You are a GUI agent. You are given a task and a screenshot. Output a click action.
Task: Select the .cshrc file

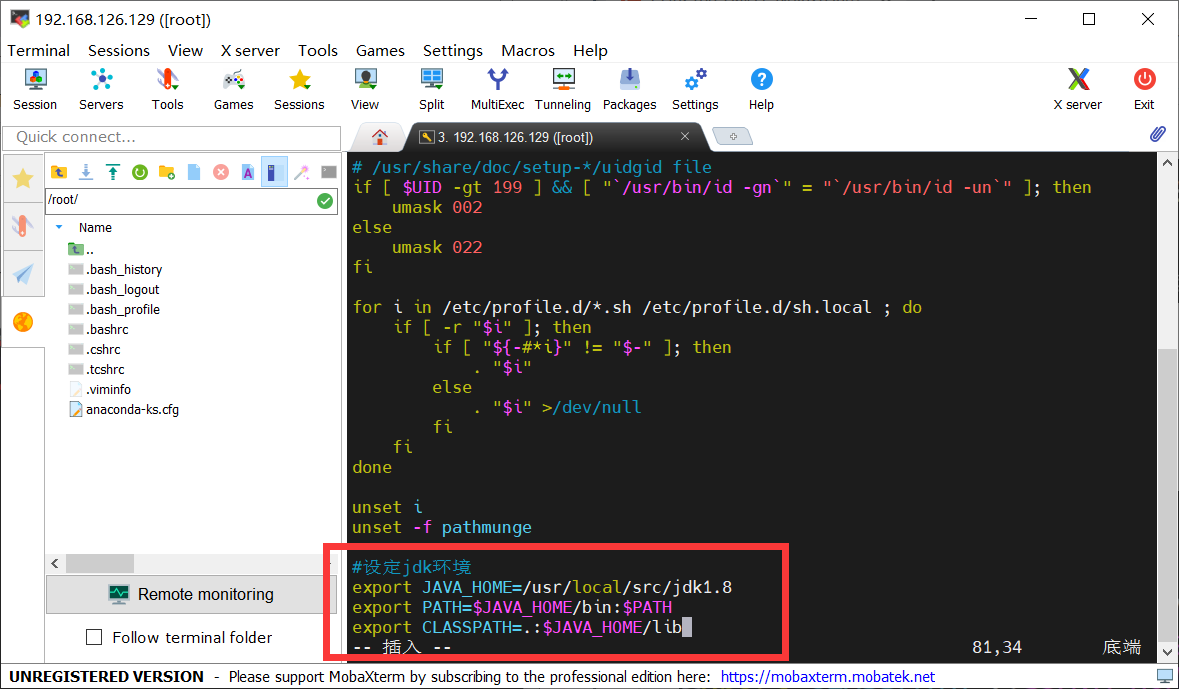94,350
